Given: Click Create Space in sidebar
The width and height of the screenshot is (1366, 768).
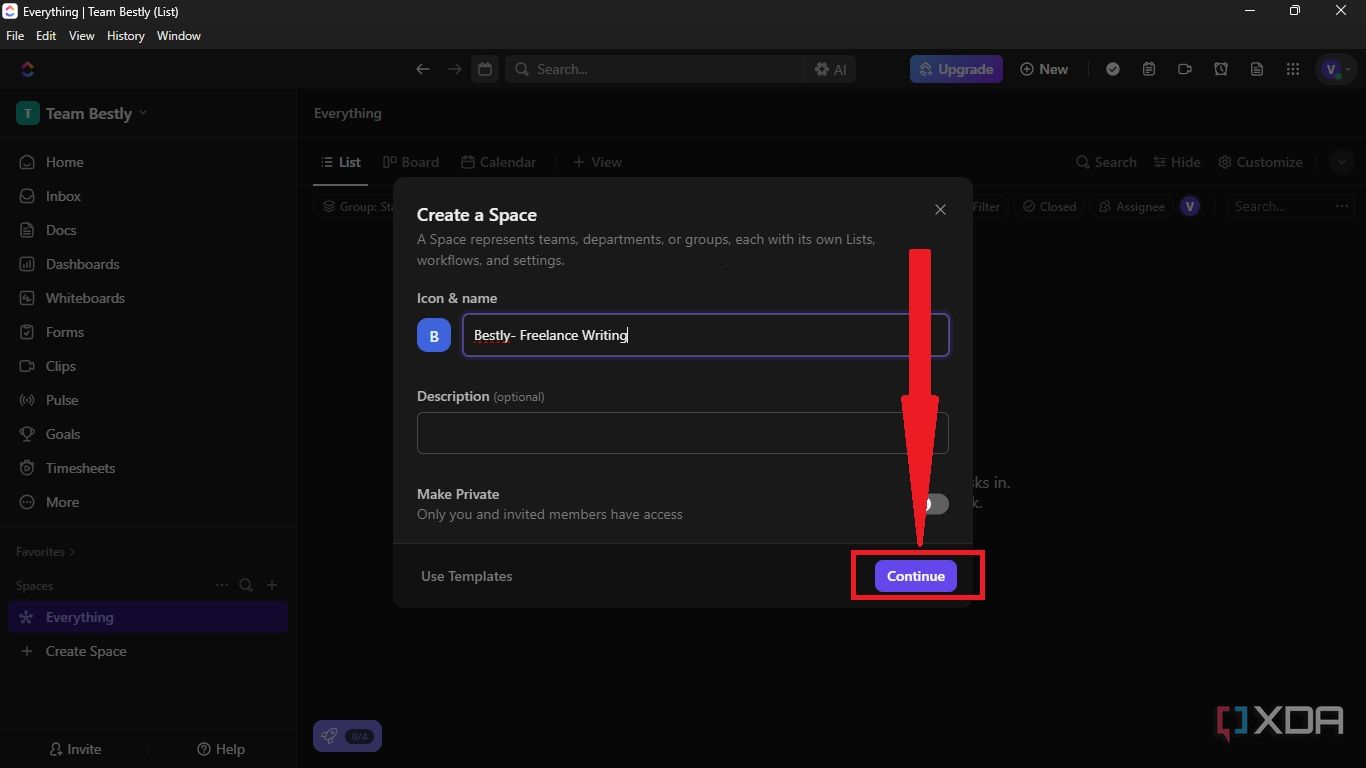Looking at the screenshot, I should [x=148, y=651].
